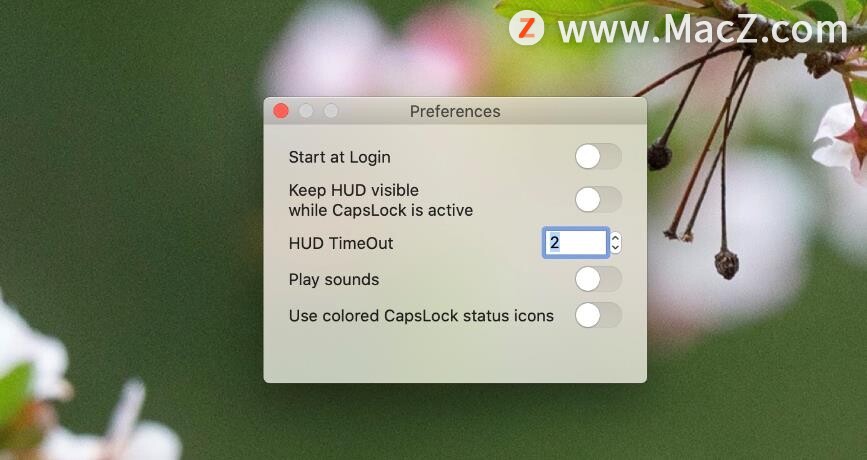Click the Preferences window title text
The width and height of the screenshot is (867, 460).
[x=455, y=112]
